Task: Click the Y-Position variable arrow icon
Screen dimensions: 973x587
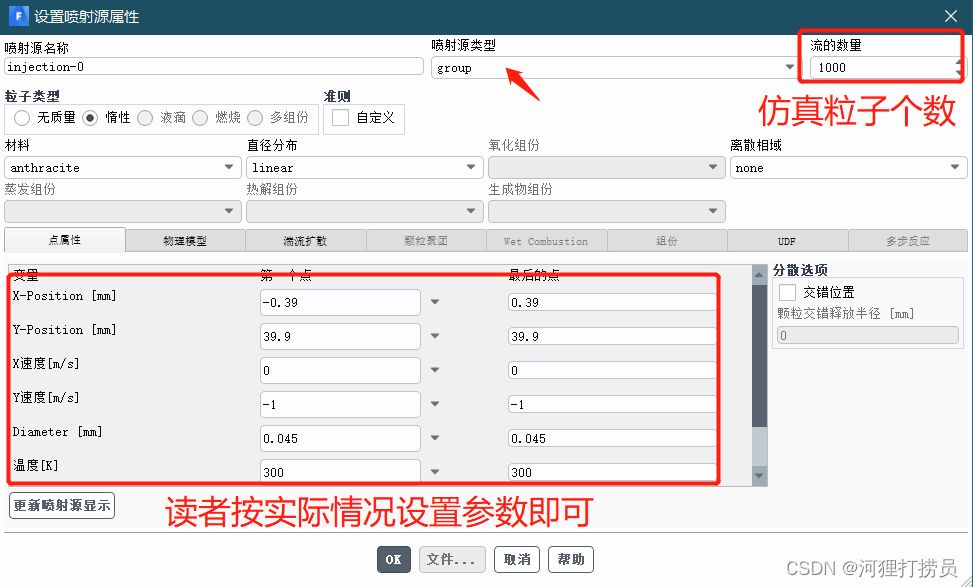Action: [435, 336]
